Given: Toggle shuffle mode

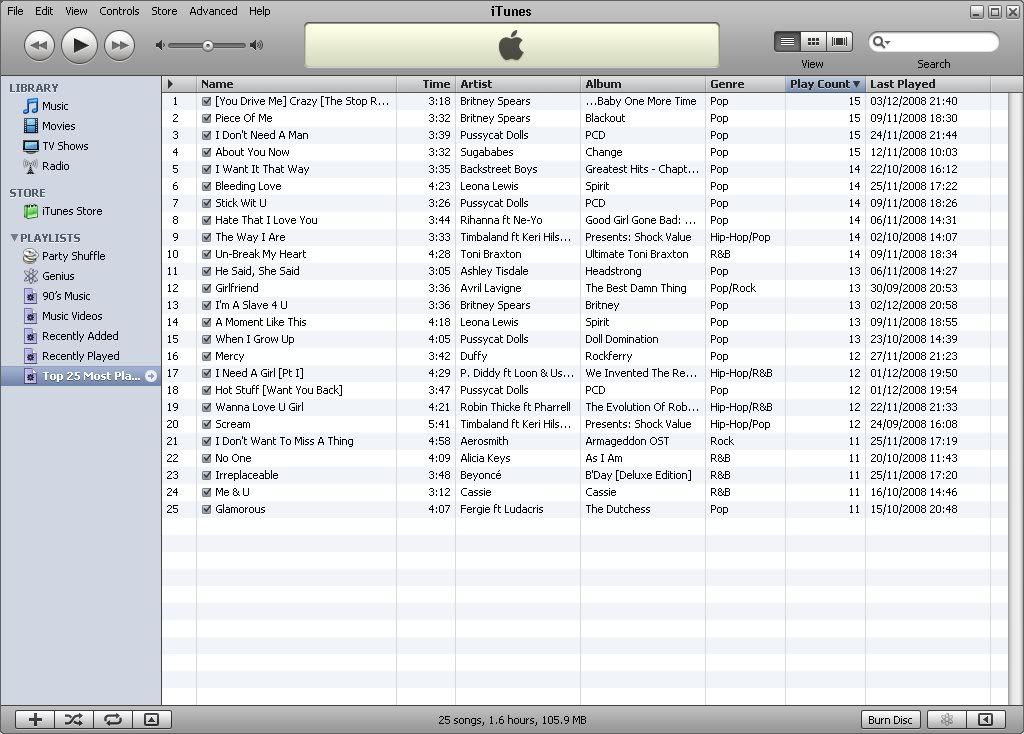Looking at the screenshot, I should [74, 719].
